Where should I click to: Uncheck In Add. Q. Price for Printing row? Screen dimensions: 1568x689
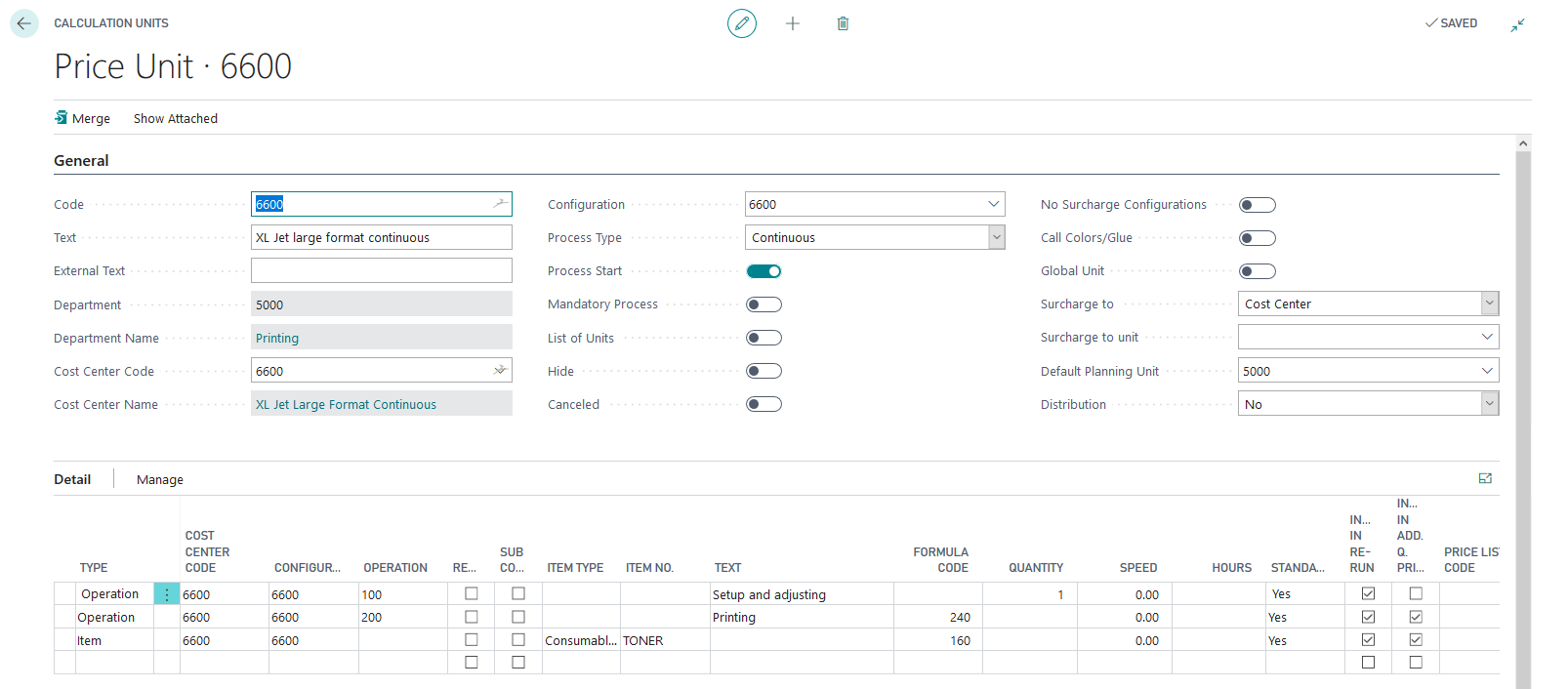pyautogui.click(x=1416, y=617)
